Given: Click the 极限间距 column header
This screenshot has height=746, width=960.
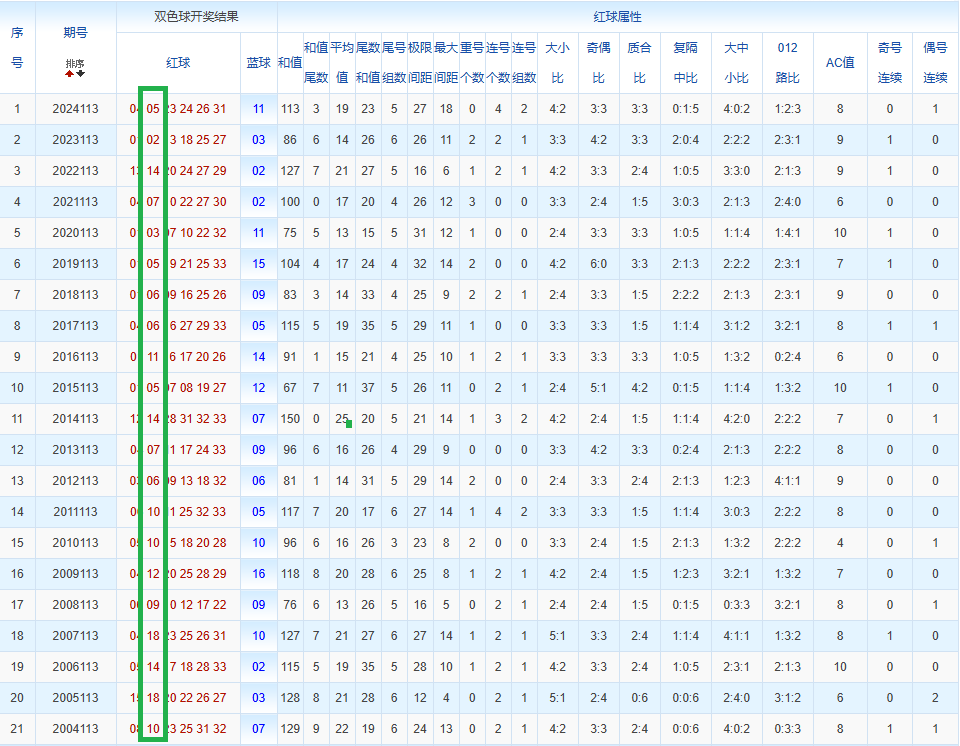Looking at the screenshot, I should [420, 62].
